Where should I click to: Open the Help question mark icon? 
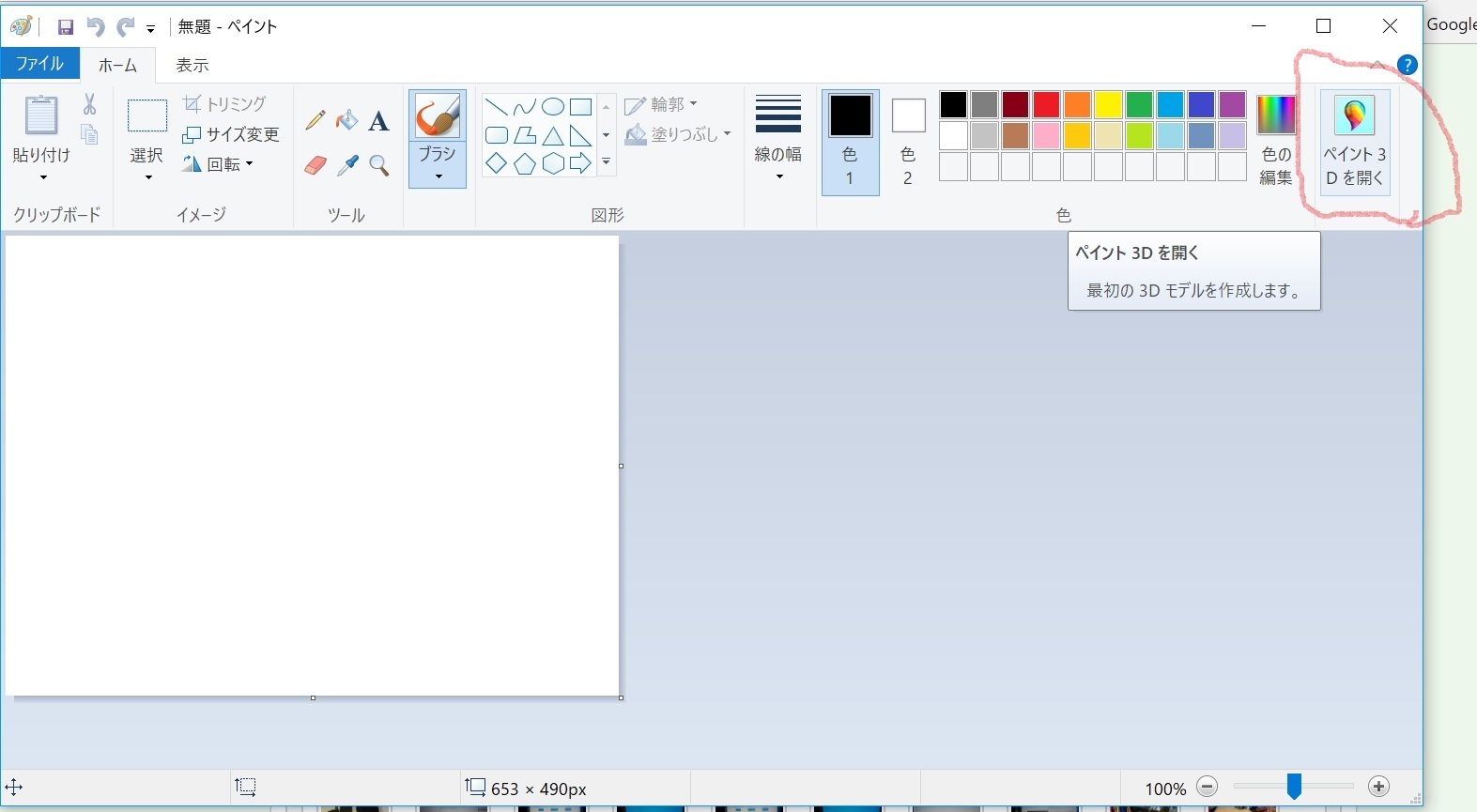(1407, 65)
